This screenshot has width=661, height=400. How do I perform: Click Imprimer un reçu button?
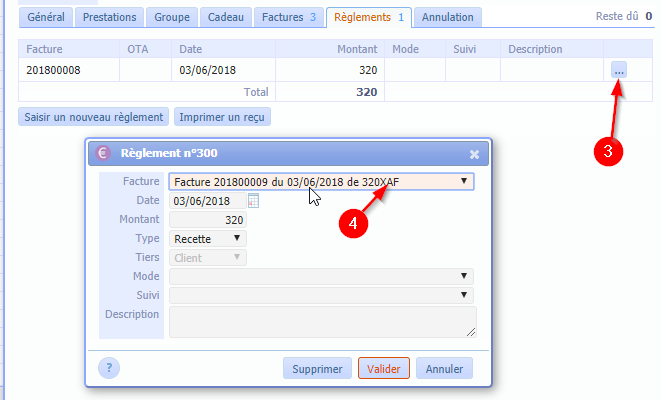click(222, 116)
